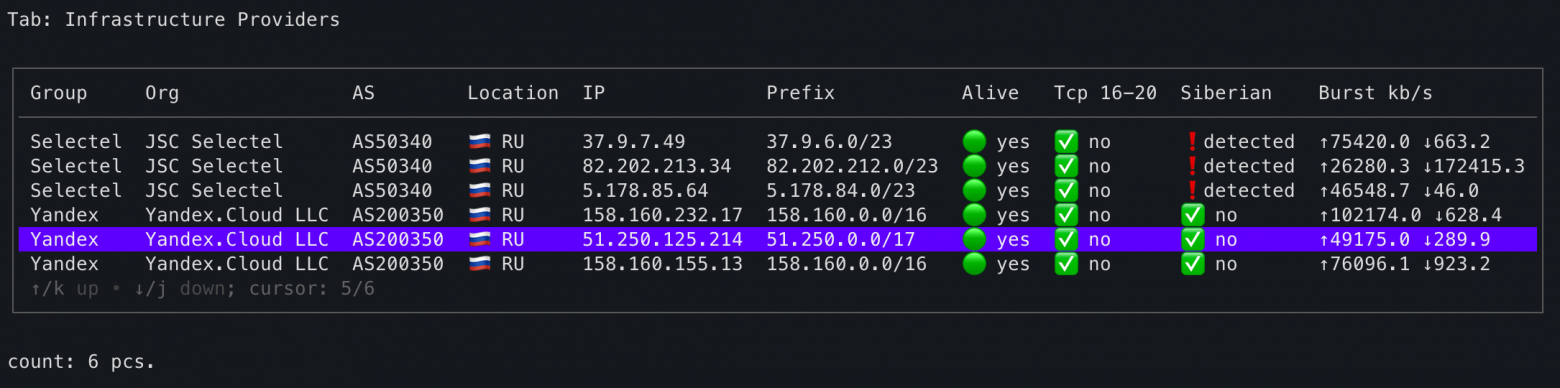The width and height of the screenshot is (1560, 388).
Task: Click the Tcp 16-20 checkmark for 37.9.7.49
Action: coord(1066,142)
